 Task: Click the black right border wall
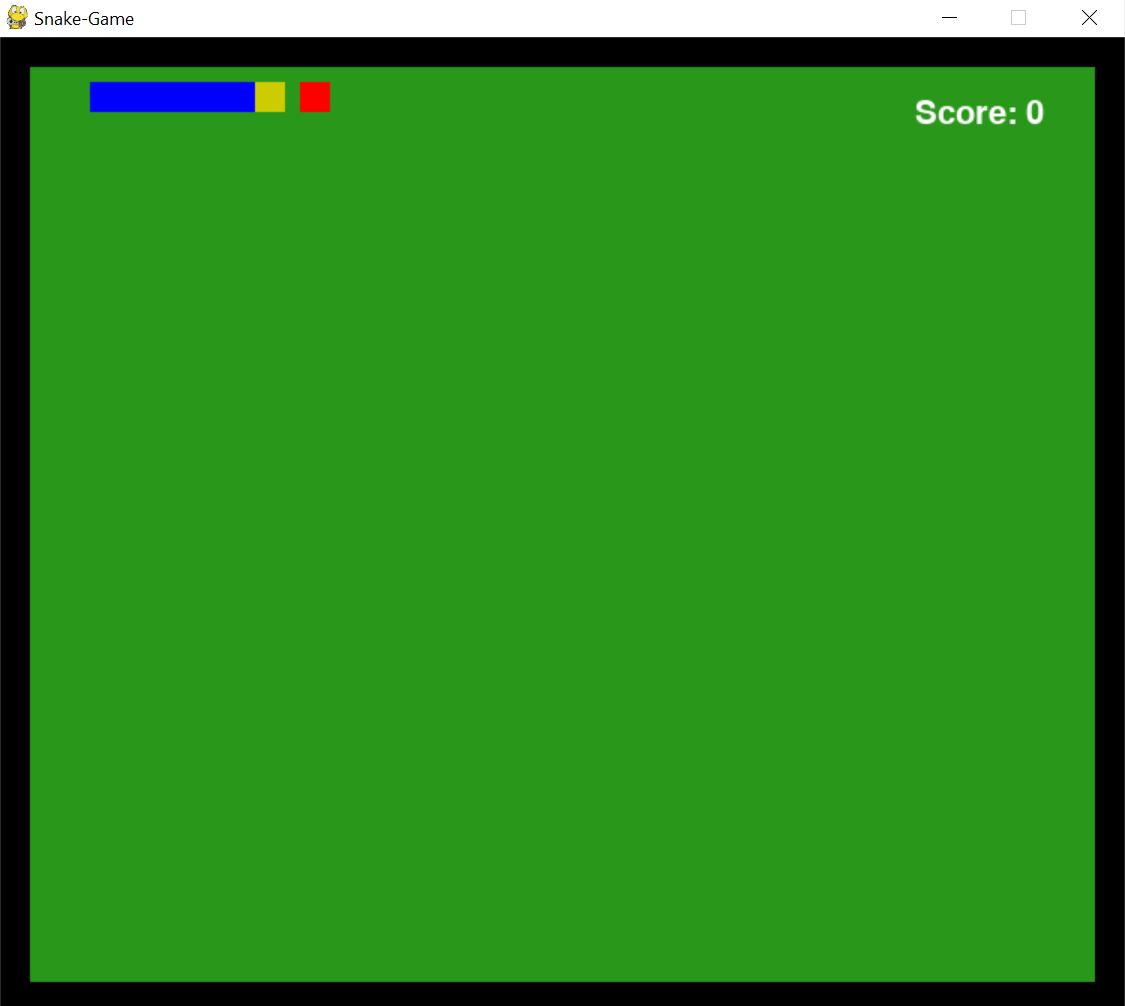coord(1109,524)
